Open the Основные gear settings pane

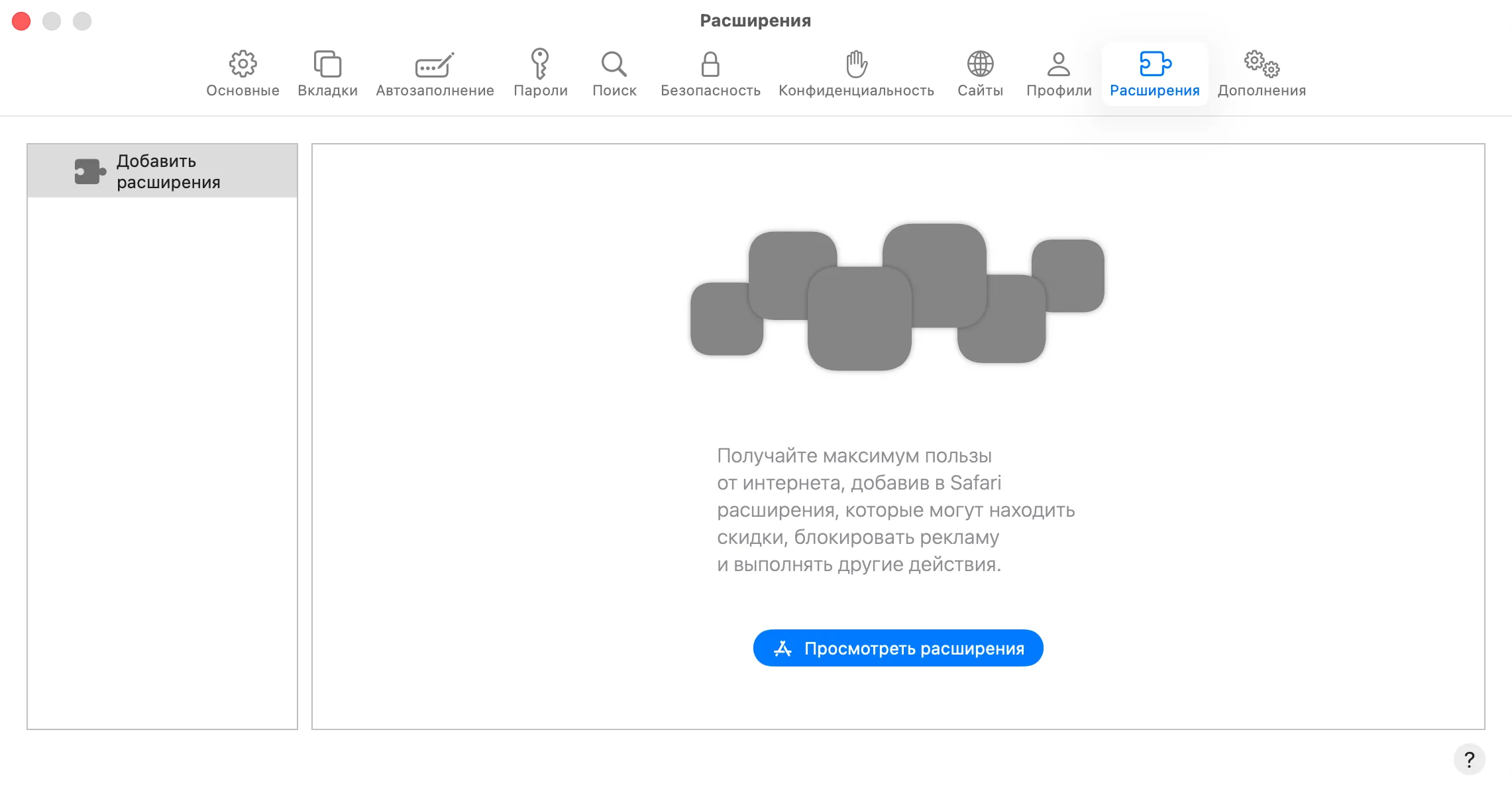tap(243, 74)
